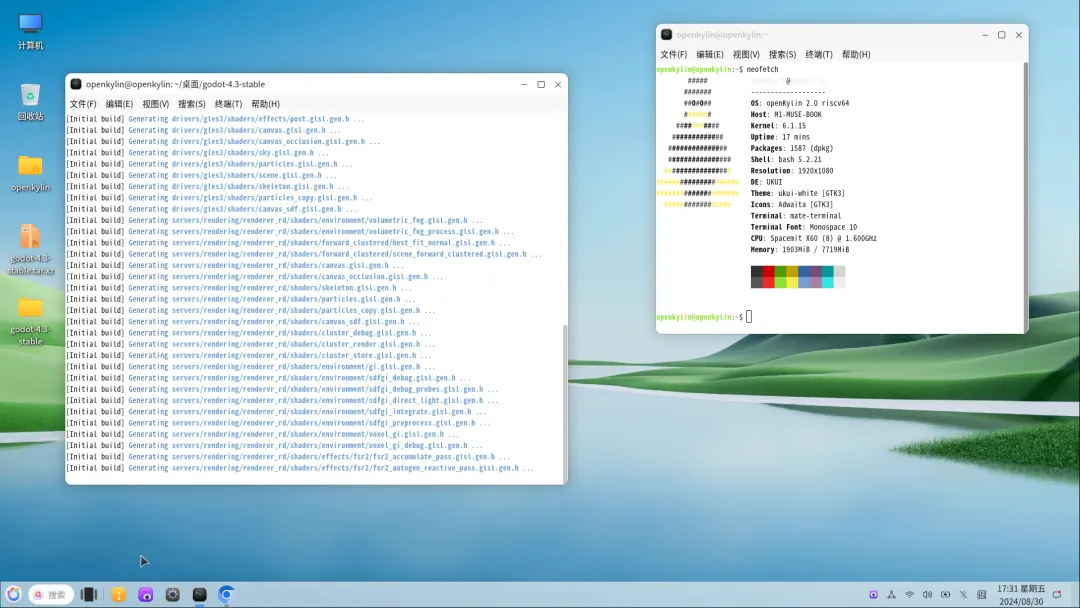Open 文件(F) menu in neofetch terminal
1080x608 pixels.
coord(674,54)
